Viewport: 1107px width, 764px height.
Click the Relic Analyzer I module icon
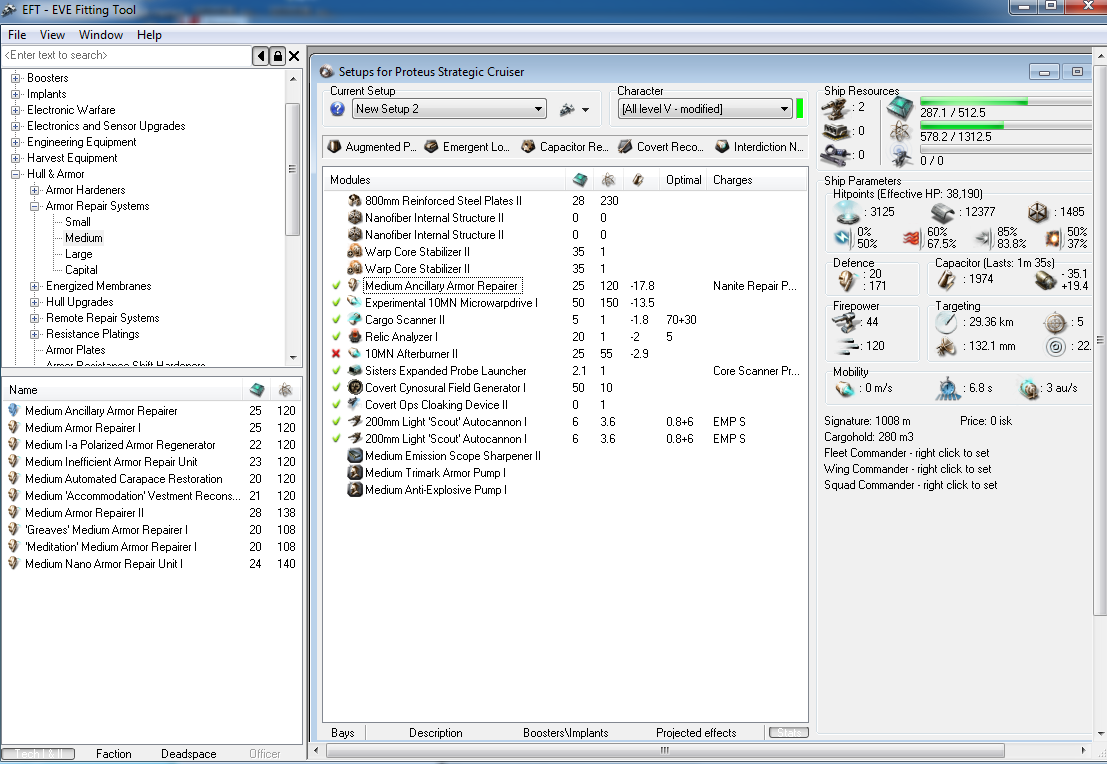click(354, 336)
